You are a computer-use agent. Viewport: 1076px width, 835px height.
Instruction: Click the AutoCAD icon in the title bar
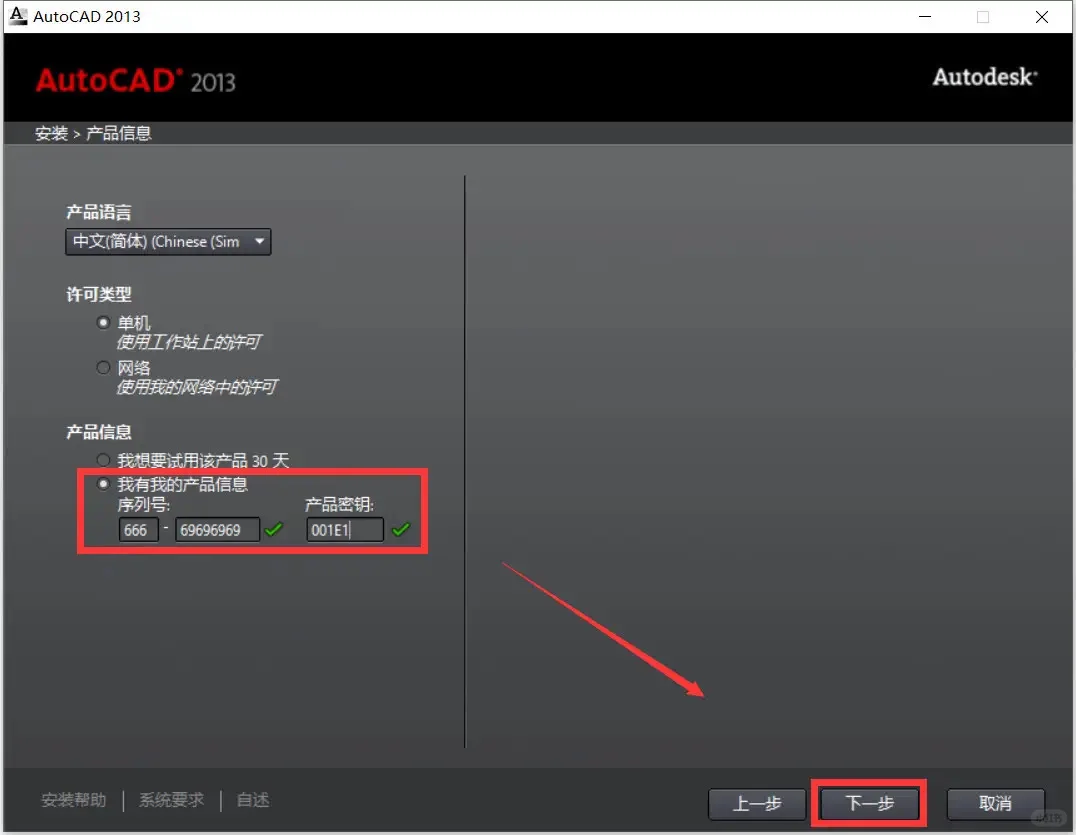click(17, 15)
